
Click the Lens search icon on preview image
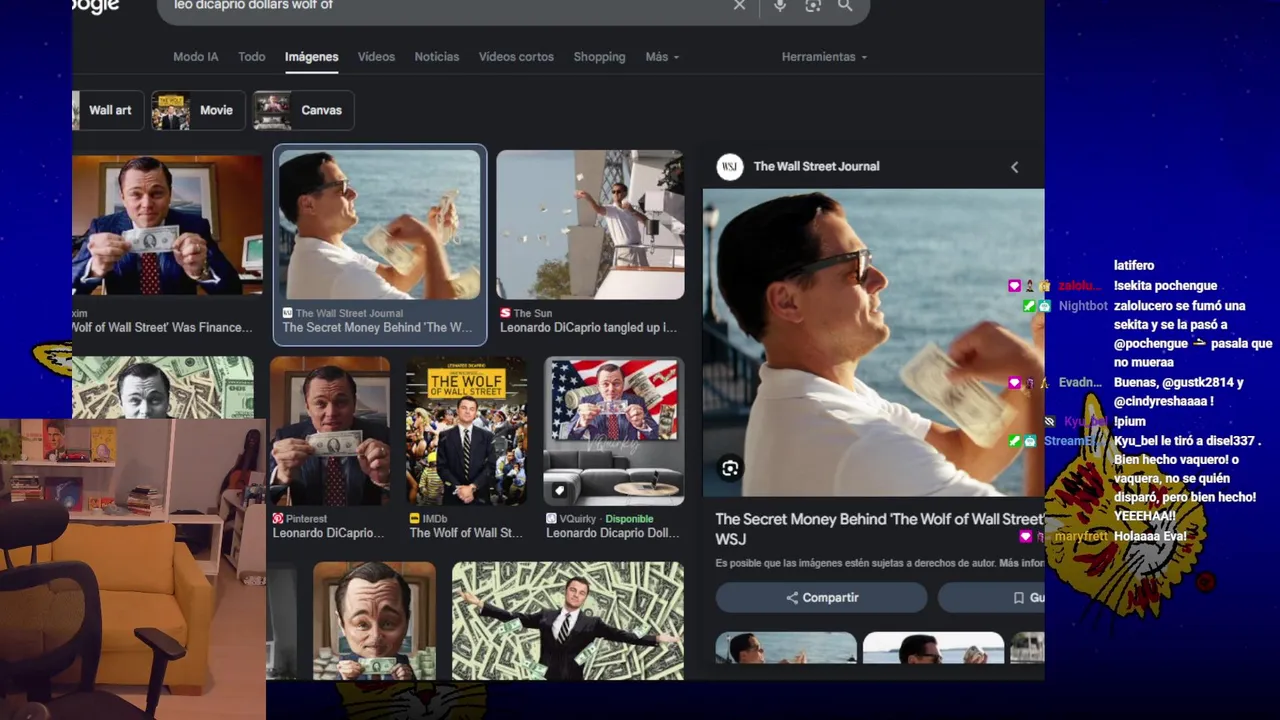tap(730, 468)
